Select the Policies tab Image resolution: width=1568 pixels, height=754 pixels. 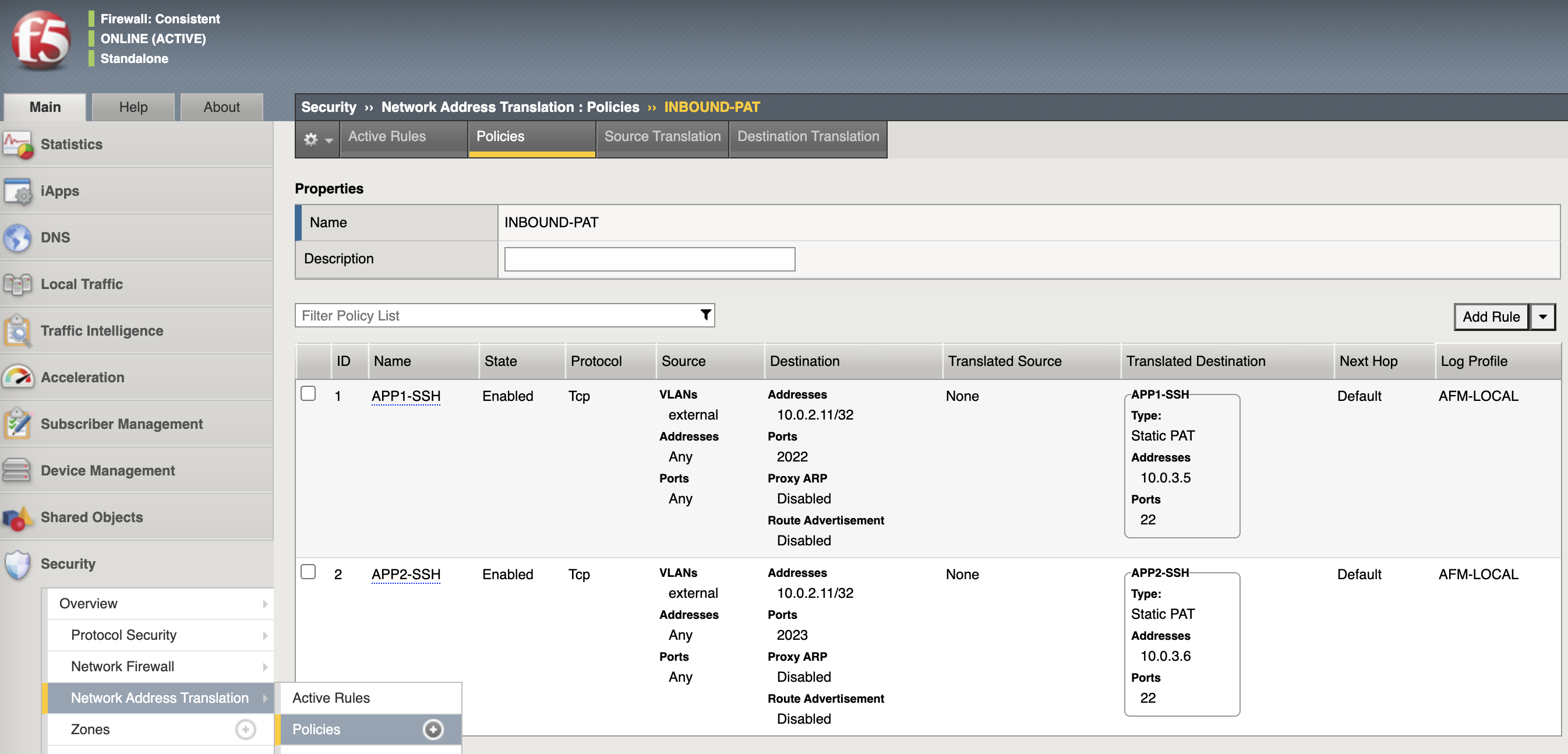click(x=532, y=139)
